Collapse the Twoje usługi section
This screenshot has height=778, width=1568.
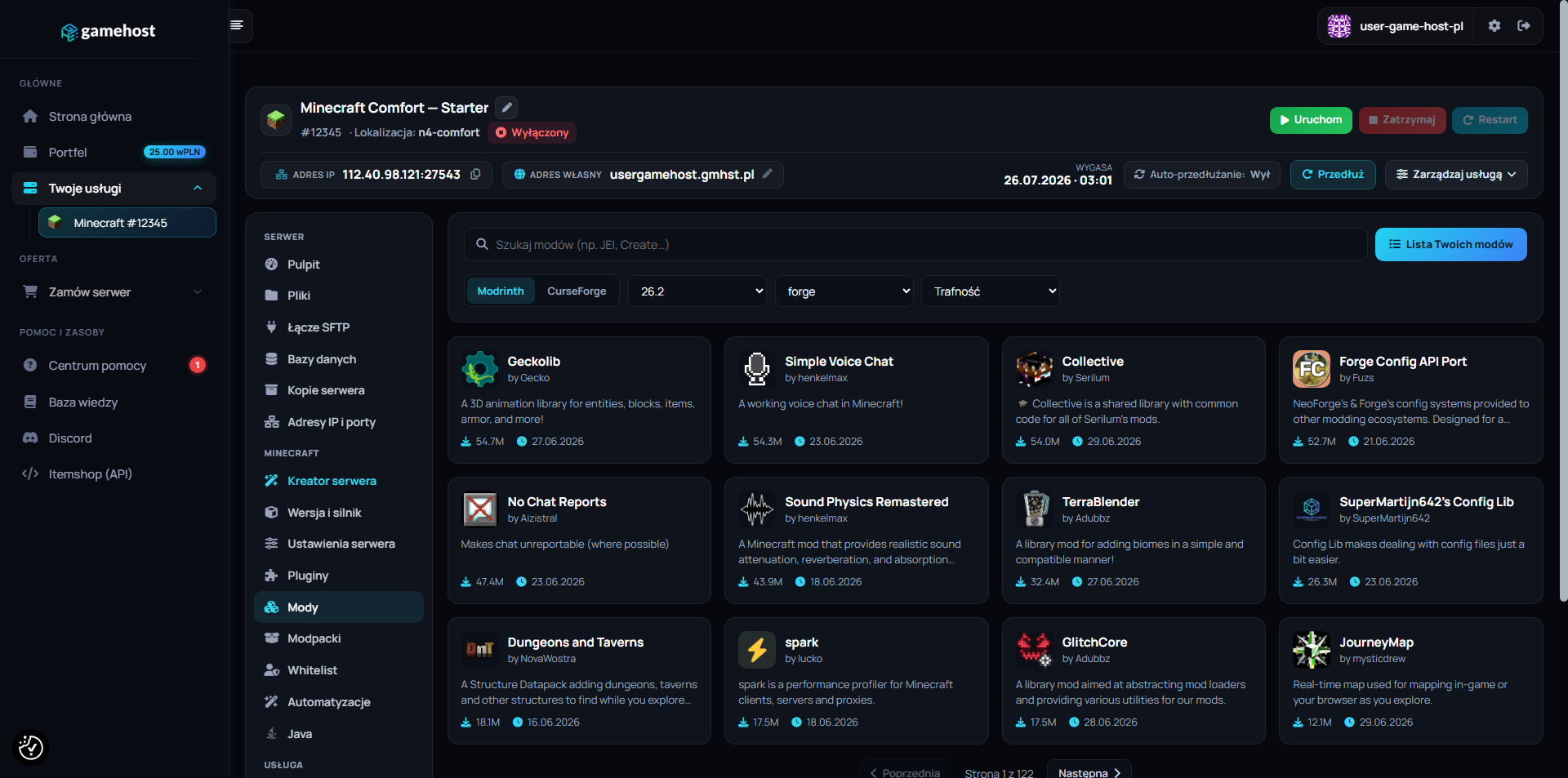114,188
